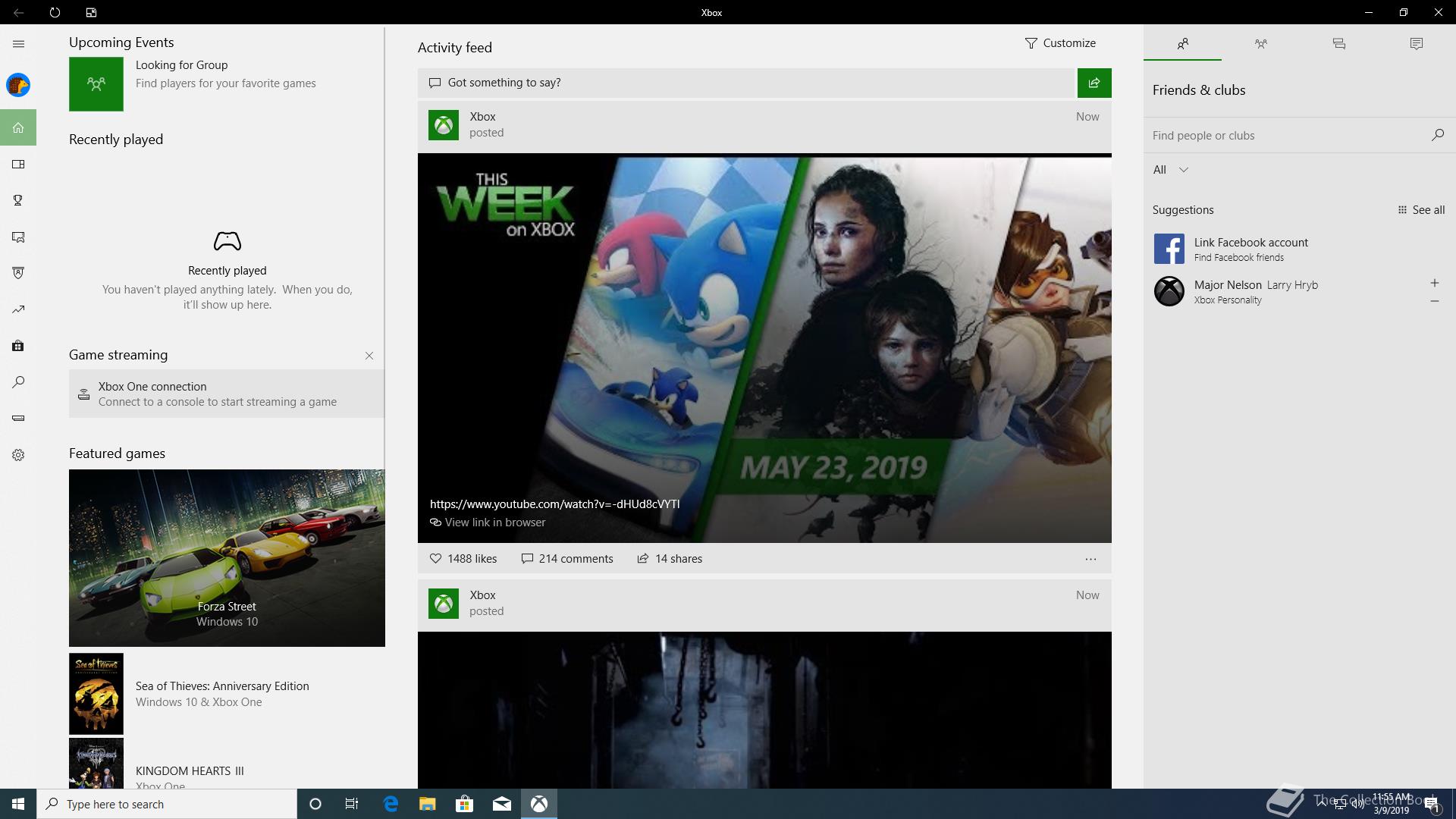Image resolution: width=1456 pixels, height=819 pixels.
Task: Open Task View on taskbar
Action: (352, 804)
